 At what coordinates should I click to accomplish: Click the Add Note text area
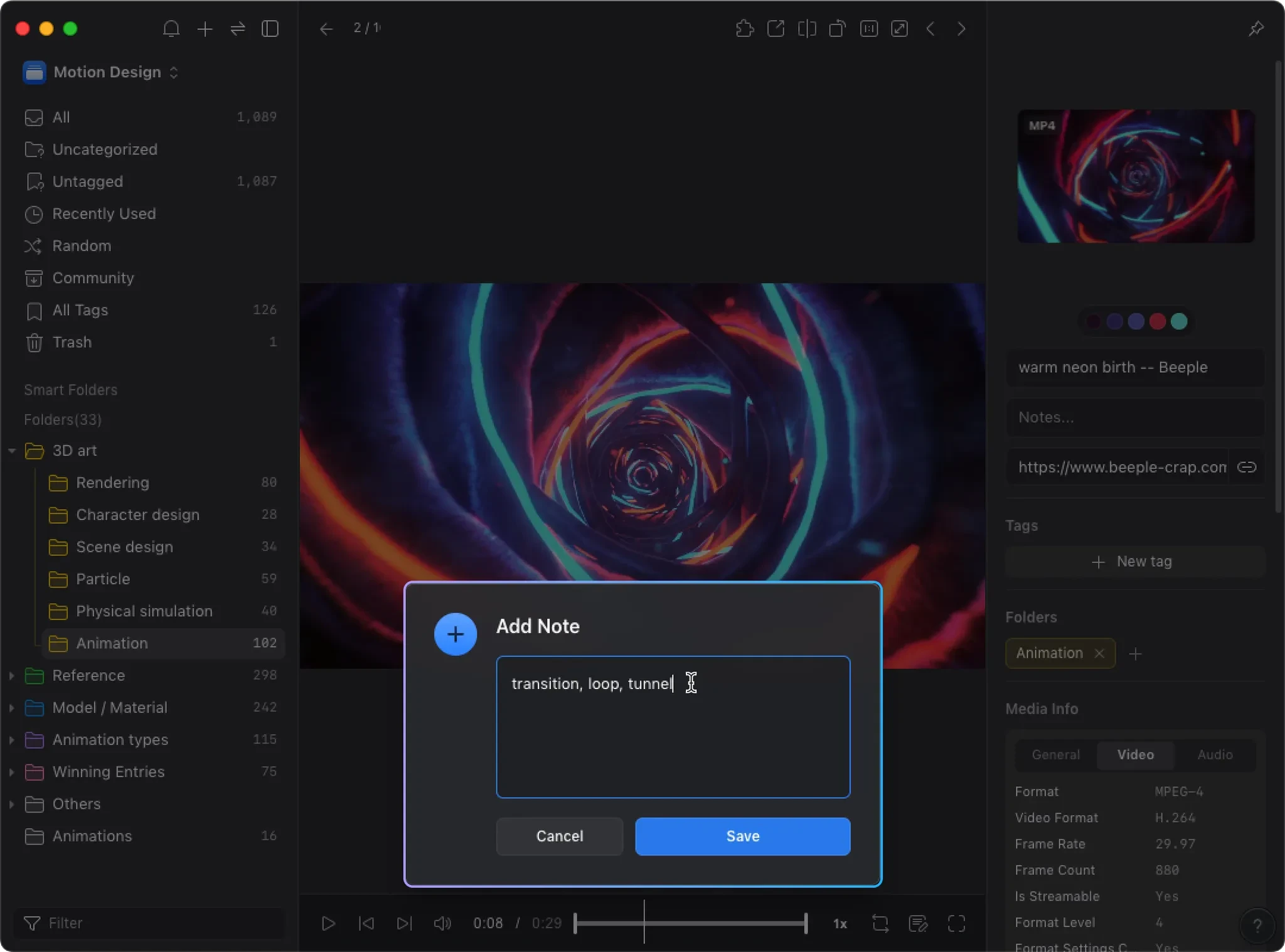click(x=673, y=727)
